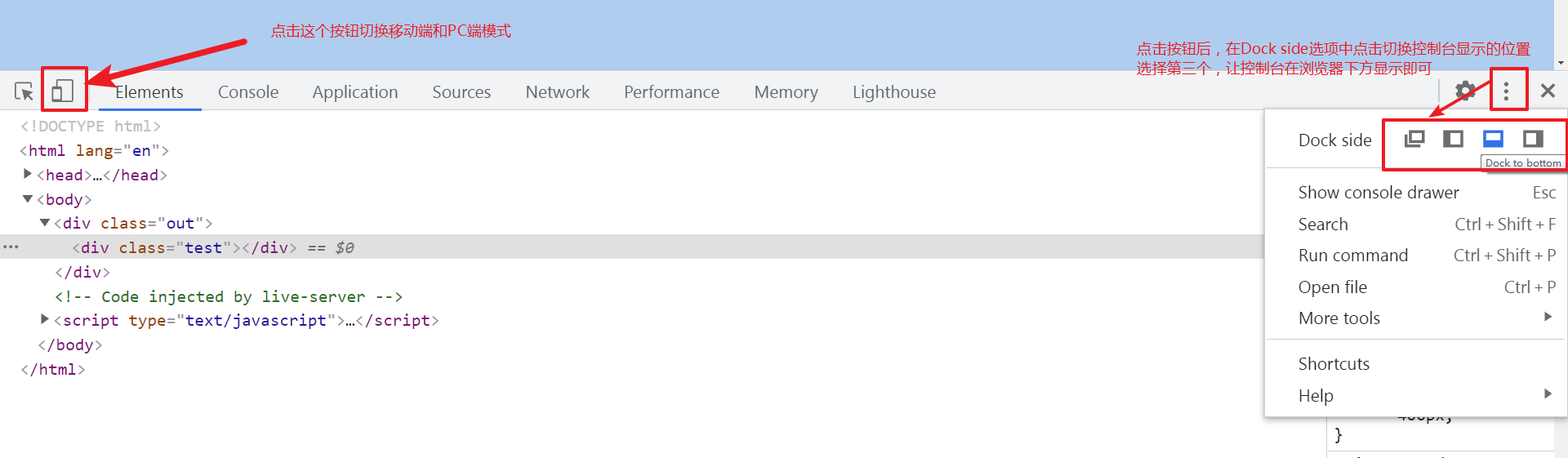Dock DevTools to the bottom
Screen dimensions: 1568x458
tap(1494, 139)
